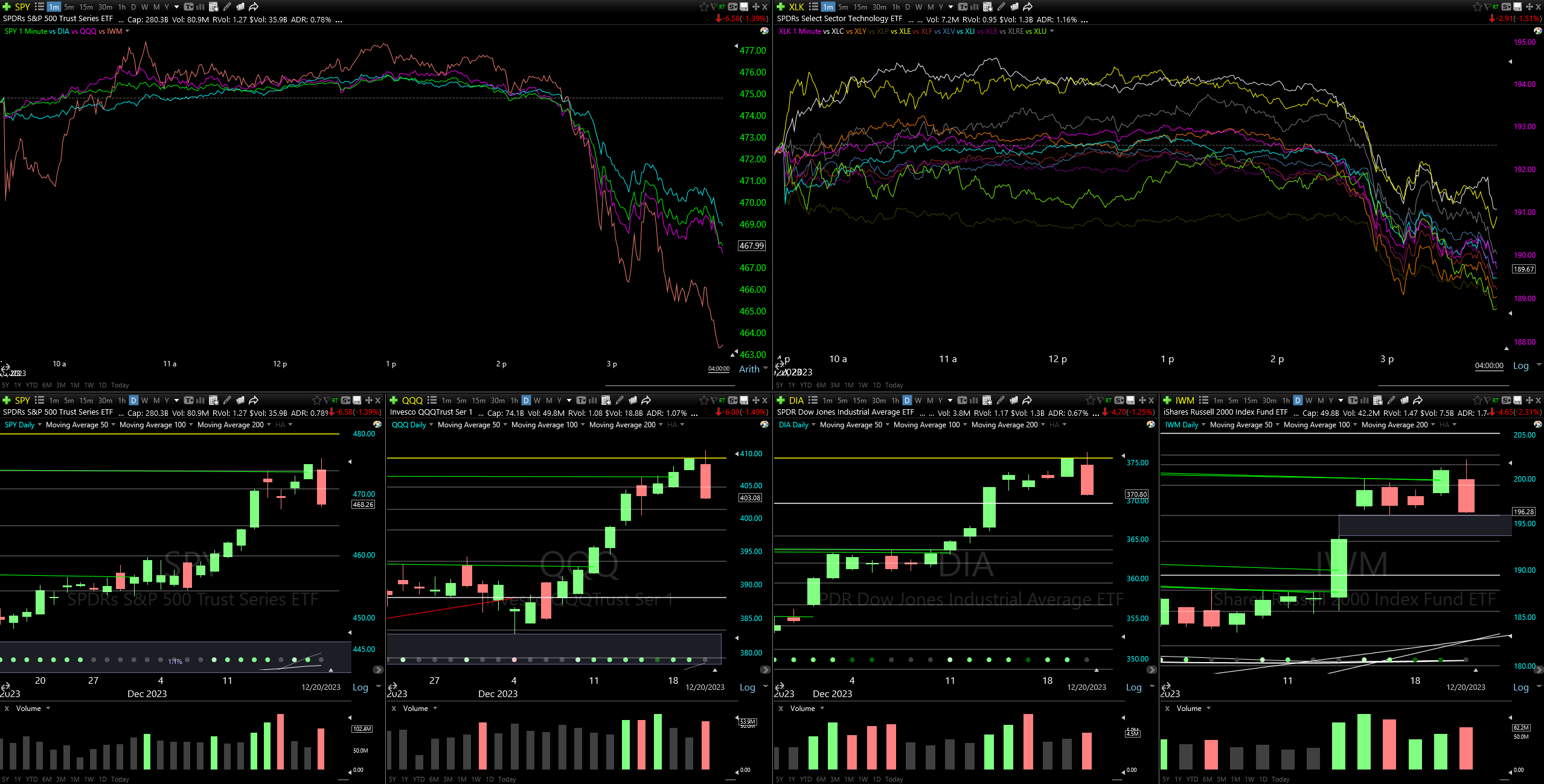Expand Volume indicator dropdown in QQQ chart
This screenshot has height=784, width=1544.
pyautogui.click(x=435, y=708)
